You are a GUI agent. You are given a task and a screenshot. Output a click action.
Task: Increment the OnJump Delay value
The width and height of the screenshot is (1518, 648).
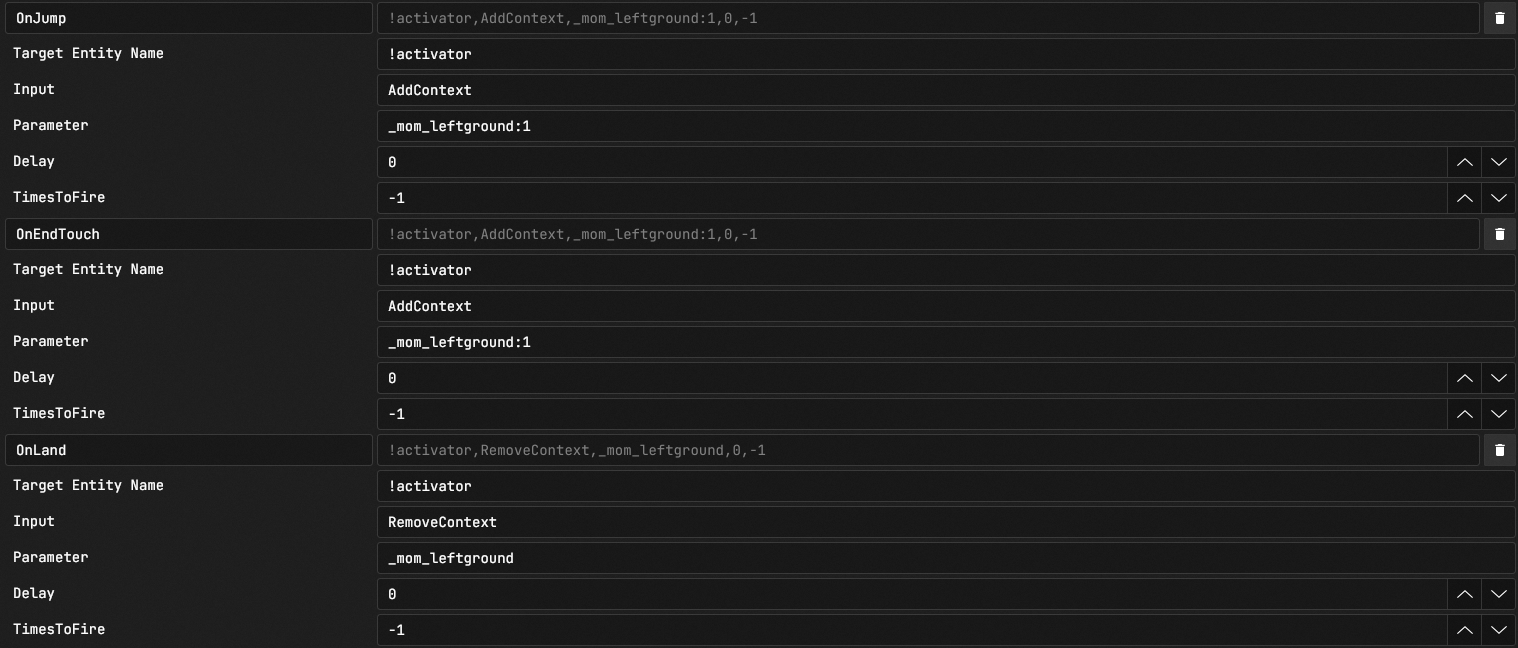[1464, 161]
